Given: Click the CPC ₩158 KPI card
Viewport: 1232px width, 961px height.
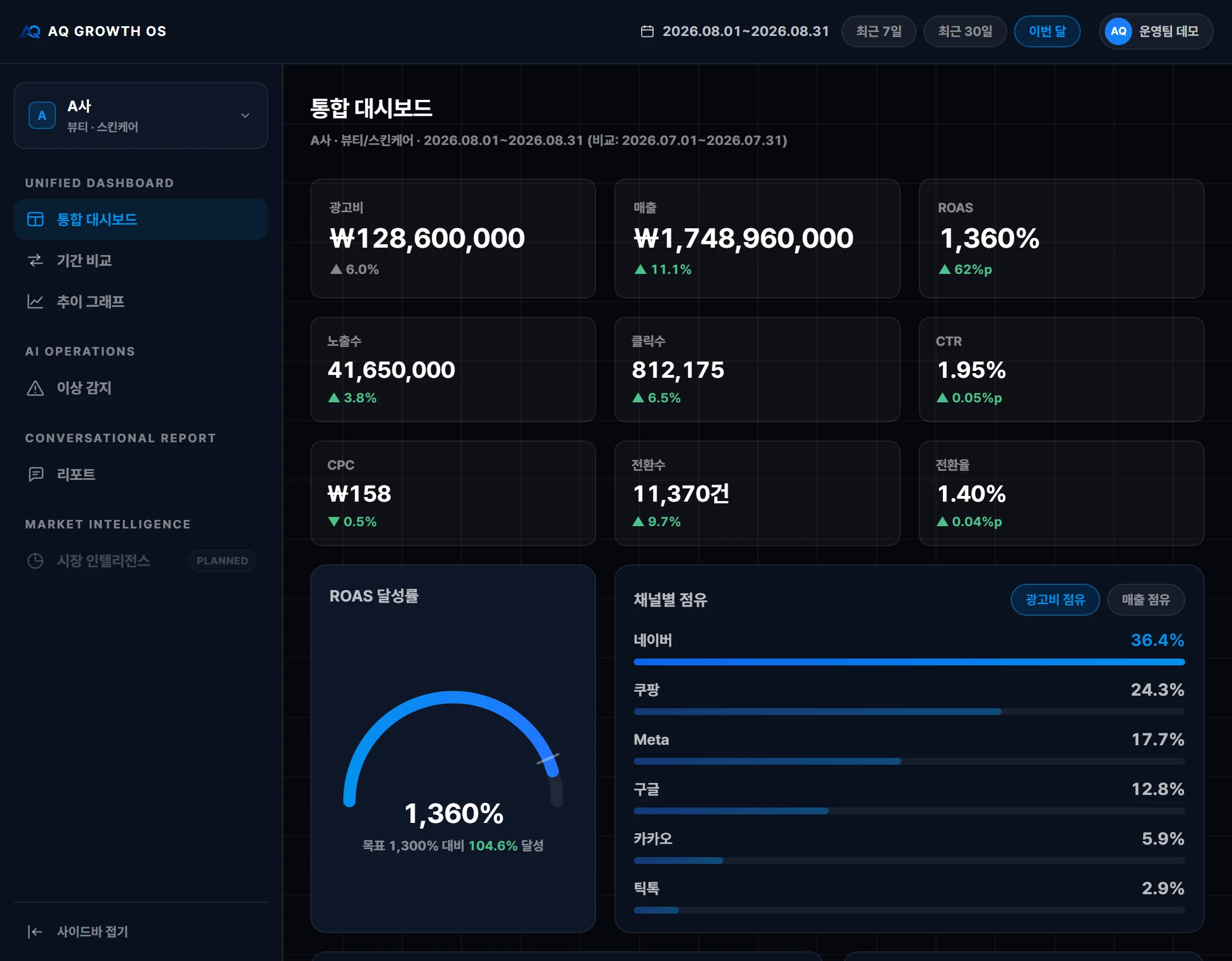Looking at the screenshot, I should point(453,493).
